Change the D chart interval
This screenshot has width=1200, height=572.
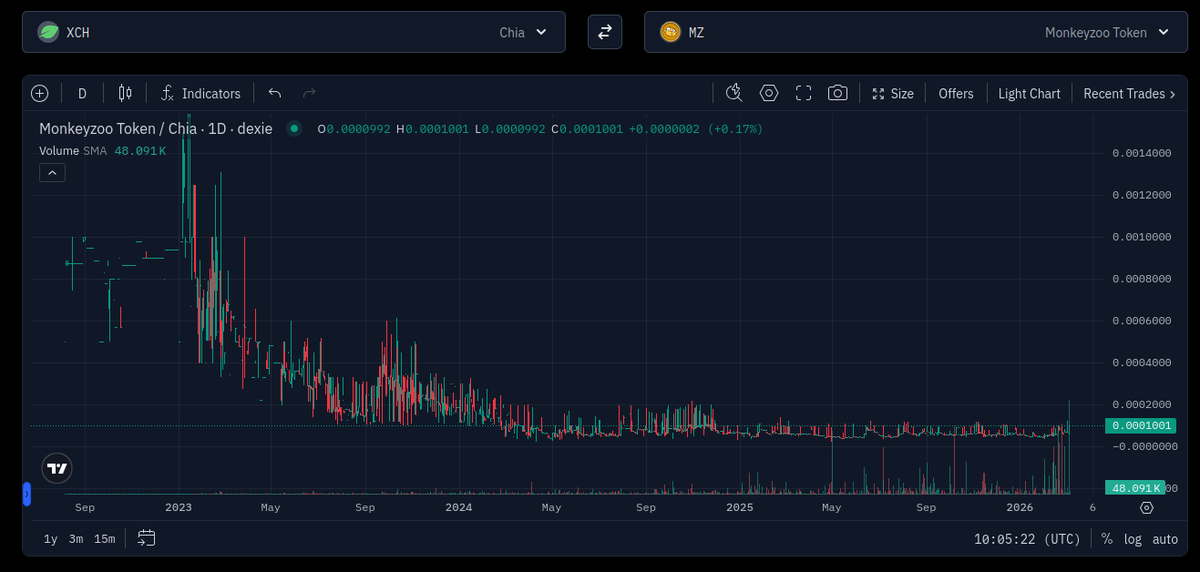82,93
